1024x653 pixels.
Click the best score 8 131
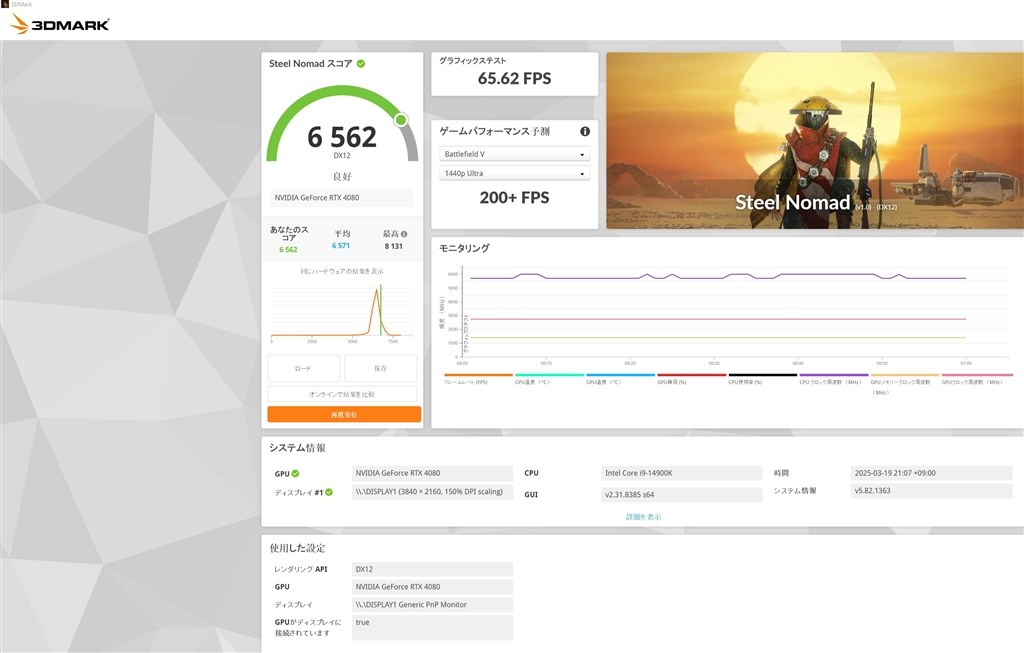click(394, 246)
